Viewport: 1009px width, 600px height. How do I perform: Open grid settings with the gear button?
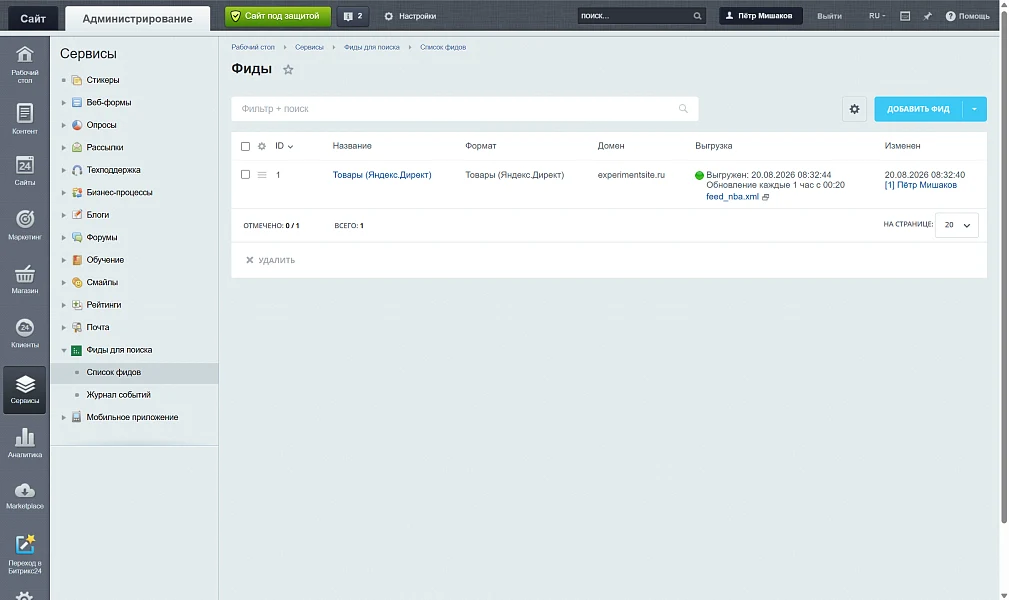(854, 109)
